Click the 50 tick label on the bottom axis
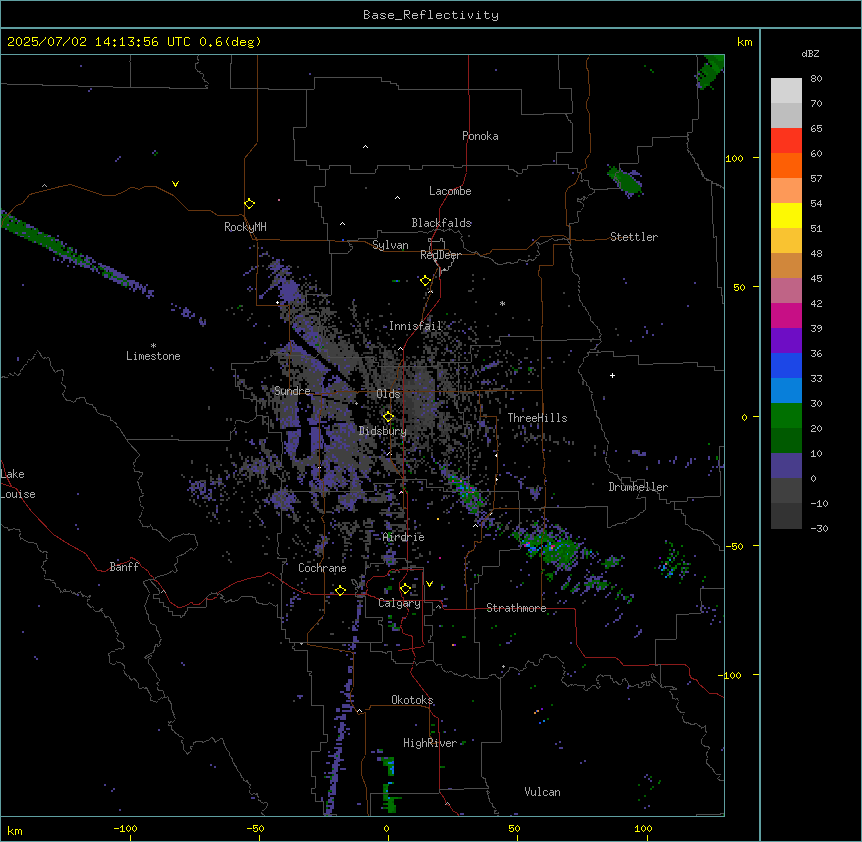 point(514,828)
